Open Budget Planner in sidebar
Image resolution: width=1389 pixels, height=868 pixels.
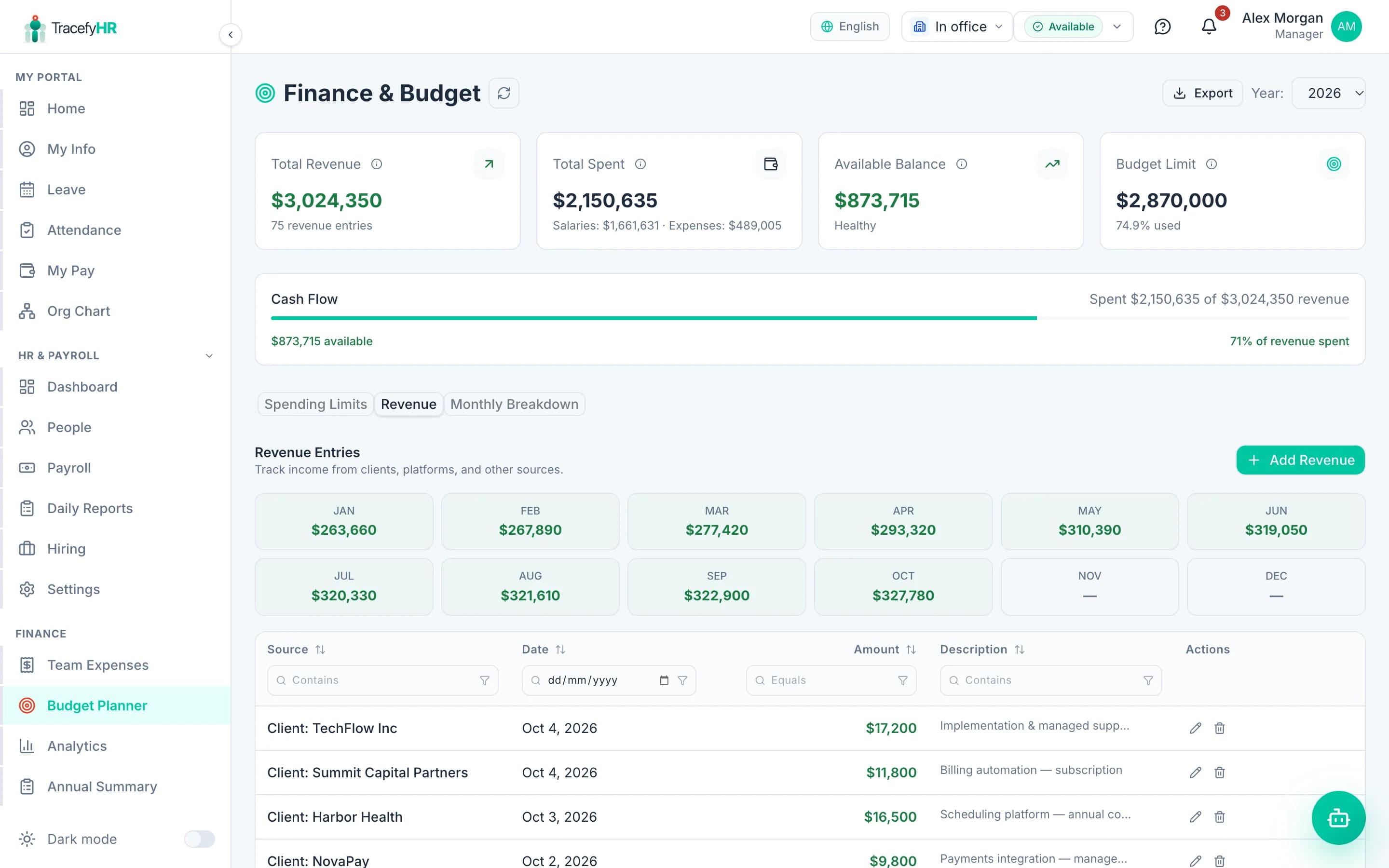[116, 705]
